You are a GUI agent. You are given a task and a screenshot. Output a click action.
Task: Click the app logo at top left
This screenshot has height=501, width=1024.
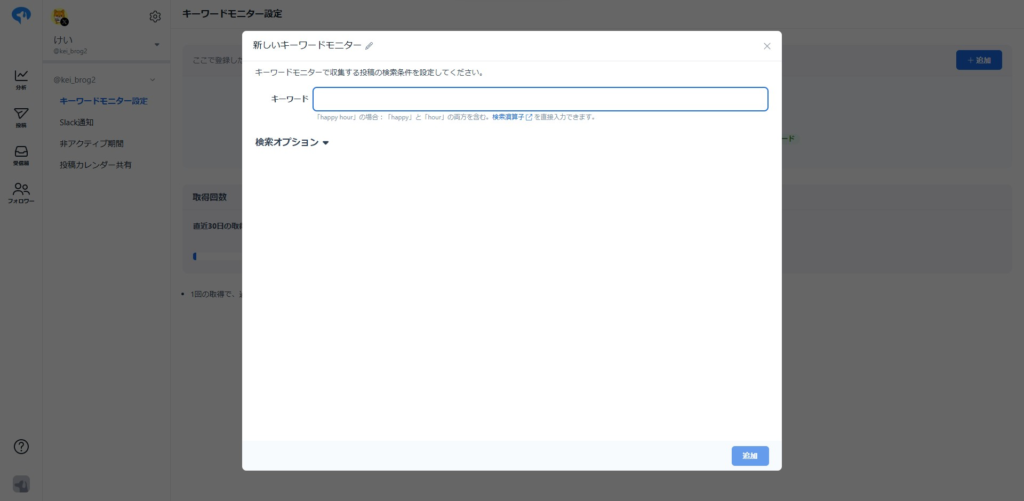[21, 16]
